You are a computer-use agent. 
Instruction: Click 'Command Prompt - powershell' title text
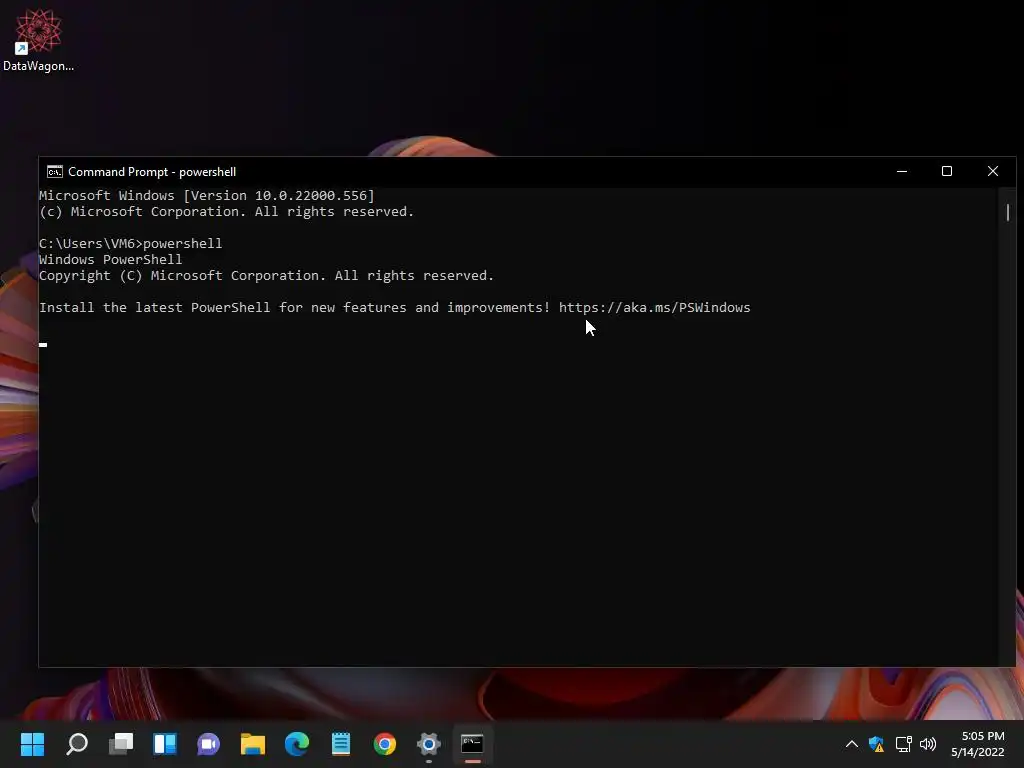click(x=152, y=172)
